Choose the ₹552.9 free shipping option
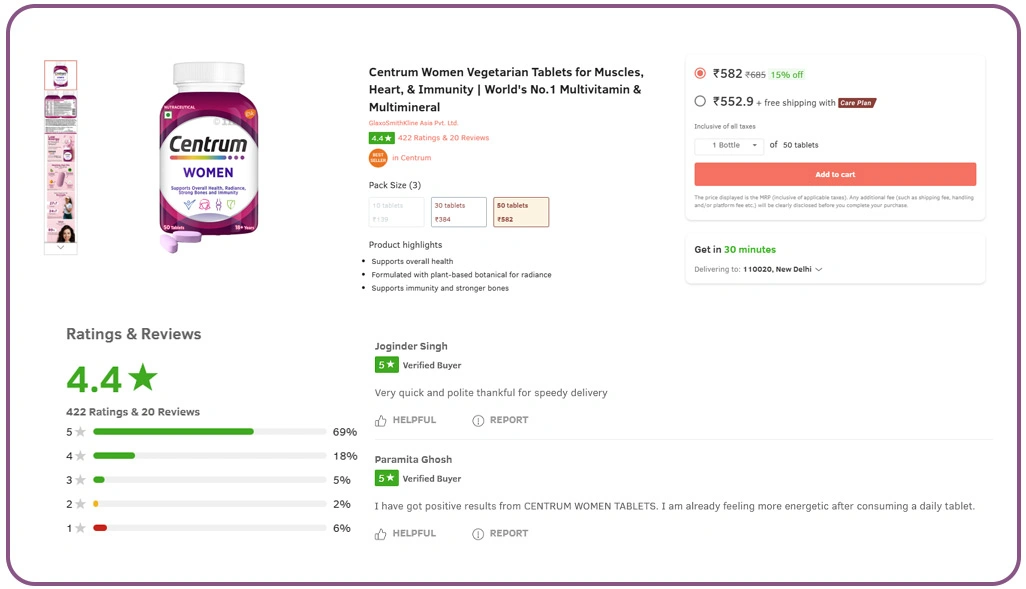The height and width of the screenshot is (589, 1026). 700,101
